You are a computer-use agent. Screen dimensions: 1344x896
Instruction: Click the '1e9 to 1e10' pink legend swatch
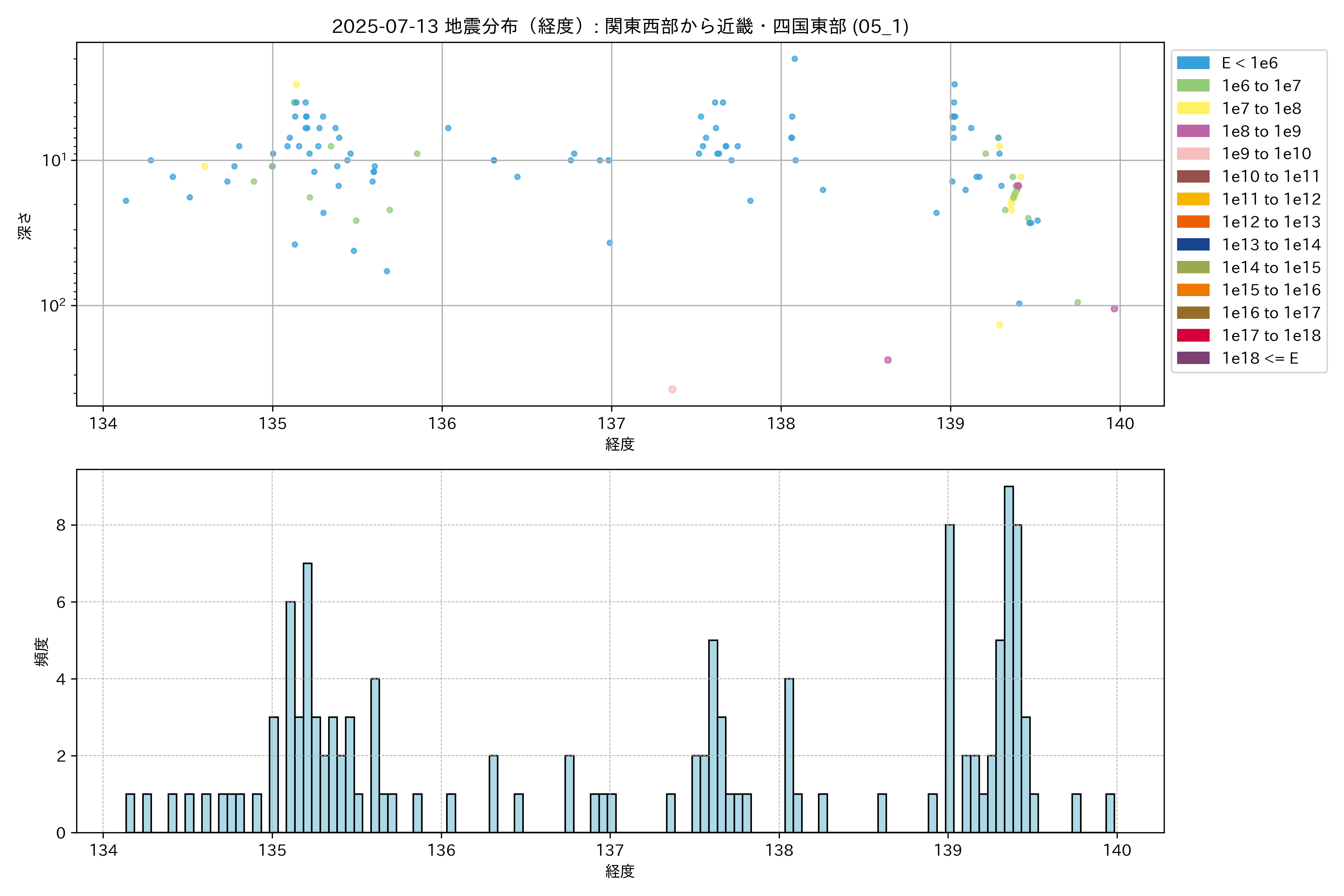click(x=1192, y=154)
